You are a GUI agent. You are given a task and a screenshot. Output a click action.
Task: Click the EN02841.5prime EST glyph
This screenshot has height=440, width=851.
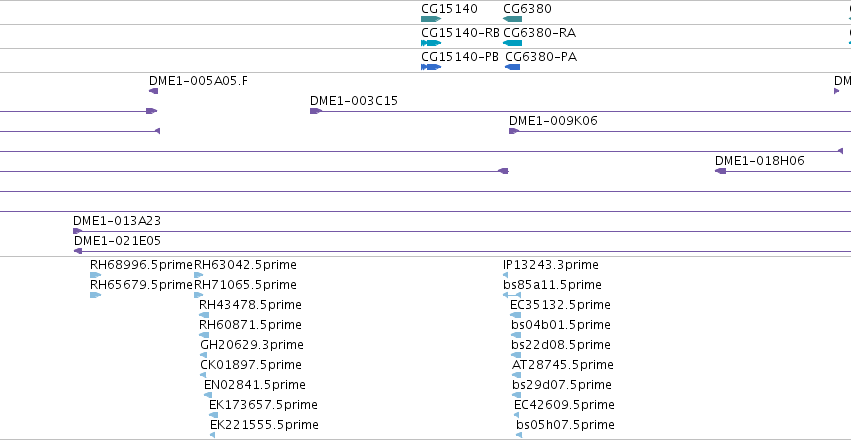point(208,395)
